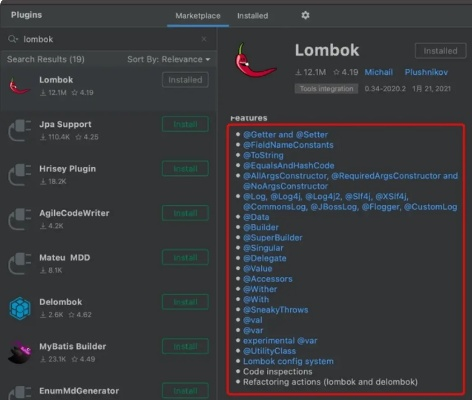This screenshot has width=472, height=400.
Task: Open the @Singular link
Action: point(263,248)
